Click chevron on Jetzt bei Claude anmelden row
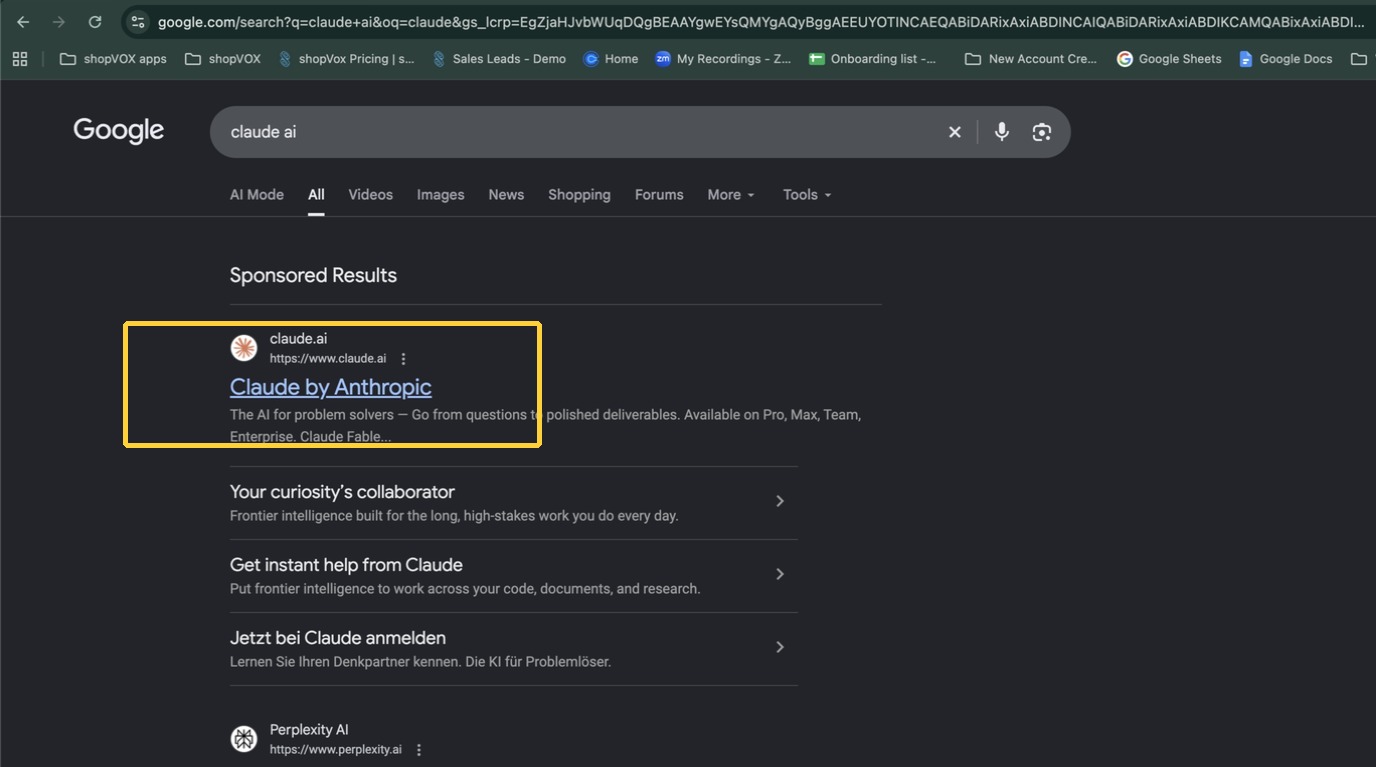The width and height of the screenshot is (1376, 767). (780, 647)
